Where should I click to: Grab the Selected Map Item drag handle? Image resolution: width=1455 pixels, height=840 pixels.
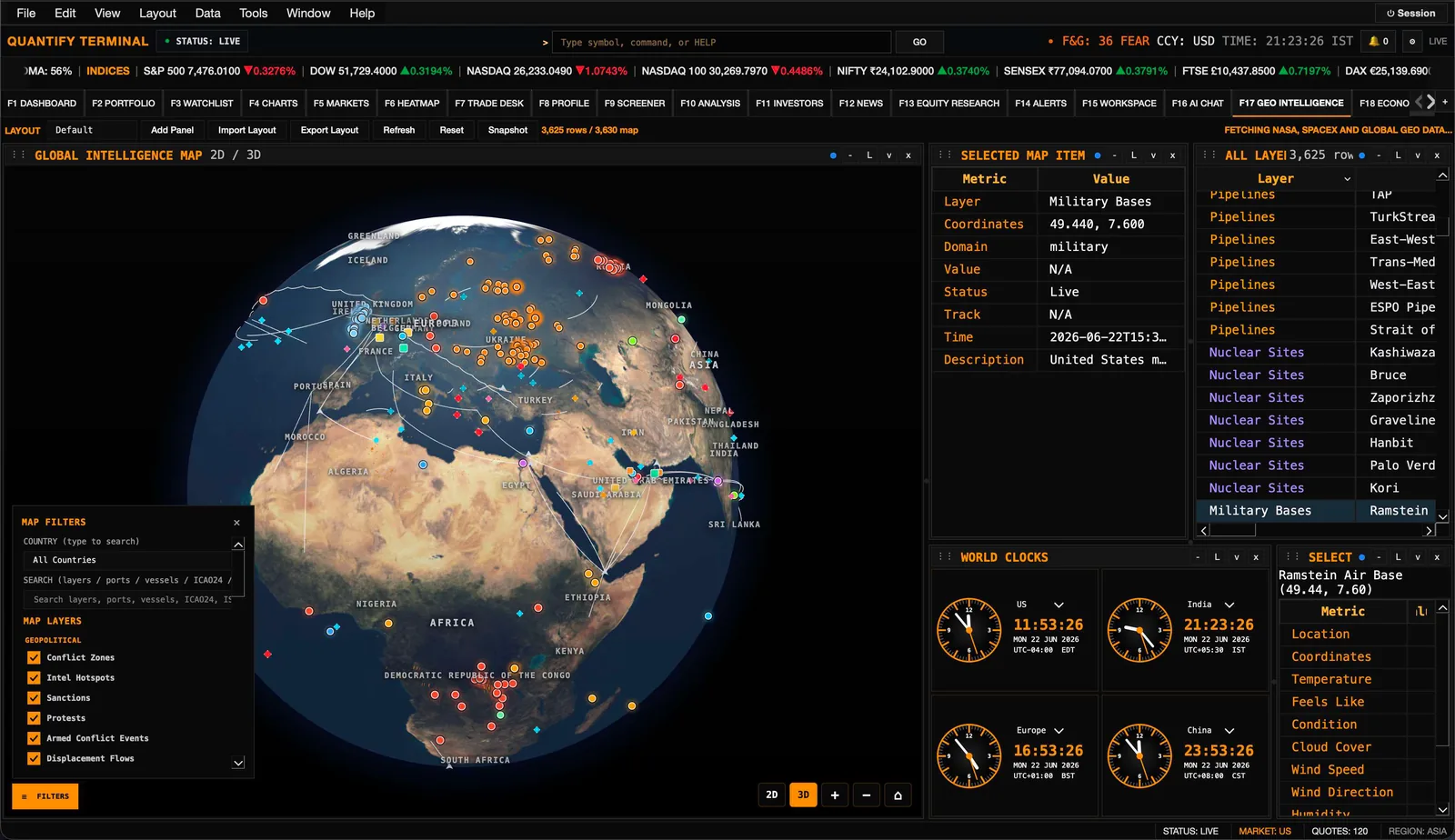945,155
